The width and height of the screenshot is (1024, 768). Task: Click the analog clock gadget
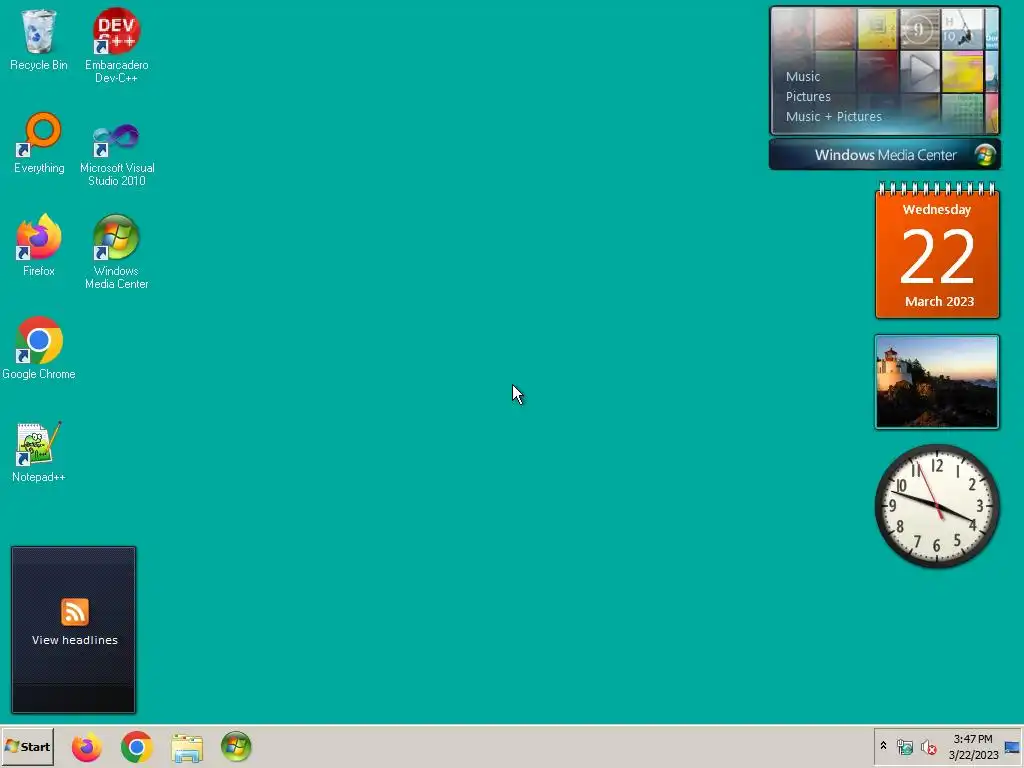point(937,506)
